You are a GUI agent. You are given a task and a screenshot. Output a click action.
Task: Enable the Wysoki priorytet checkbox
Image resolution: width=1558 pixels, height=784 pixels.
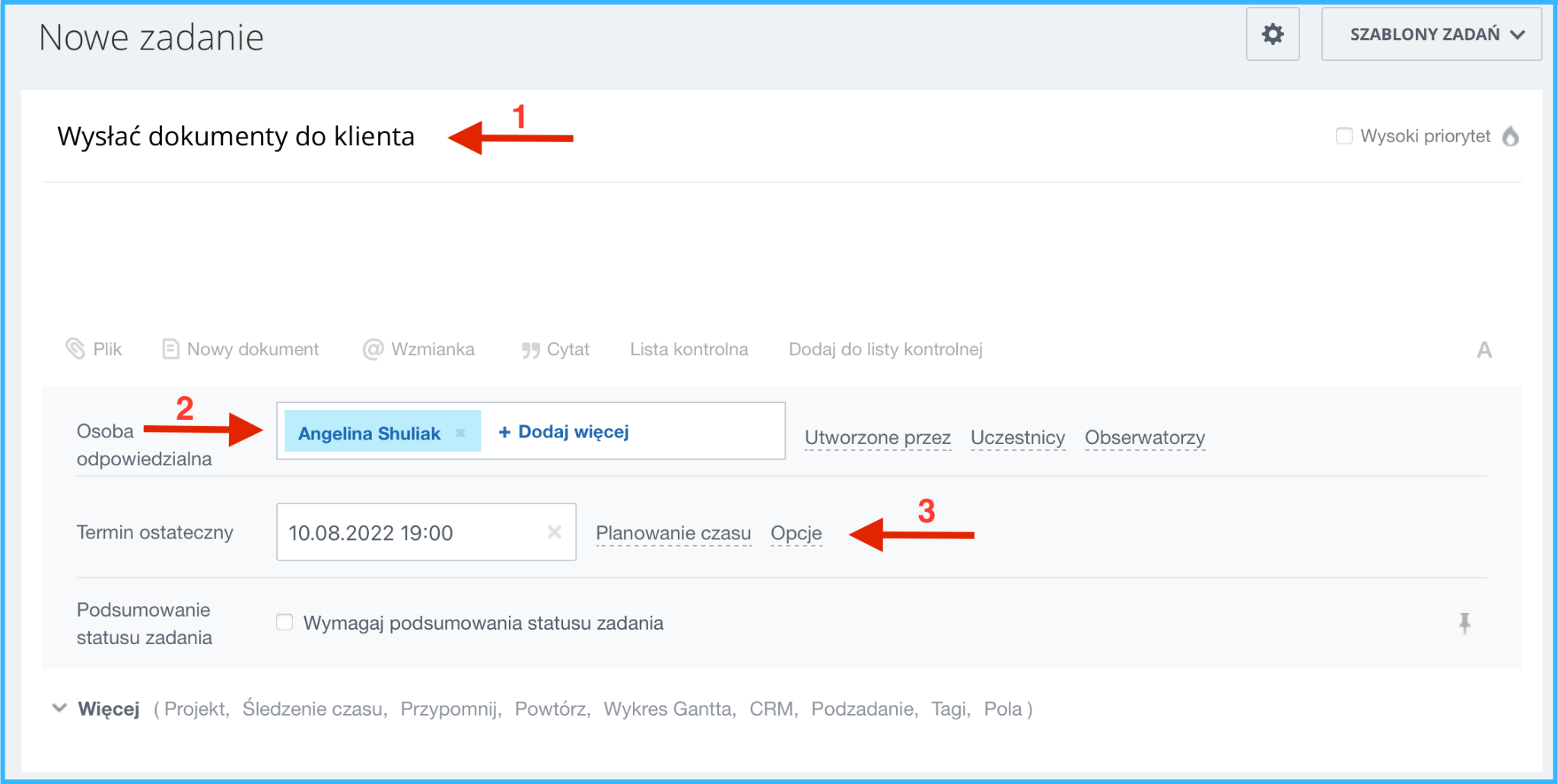click(1344, 136)
